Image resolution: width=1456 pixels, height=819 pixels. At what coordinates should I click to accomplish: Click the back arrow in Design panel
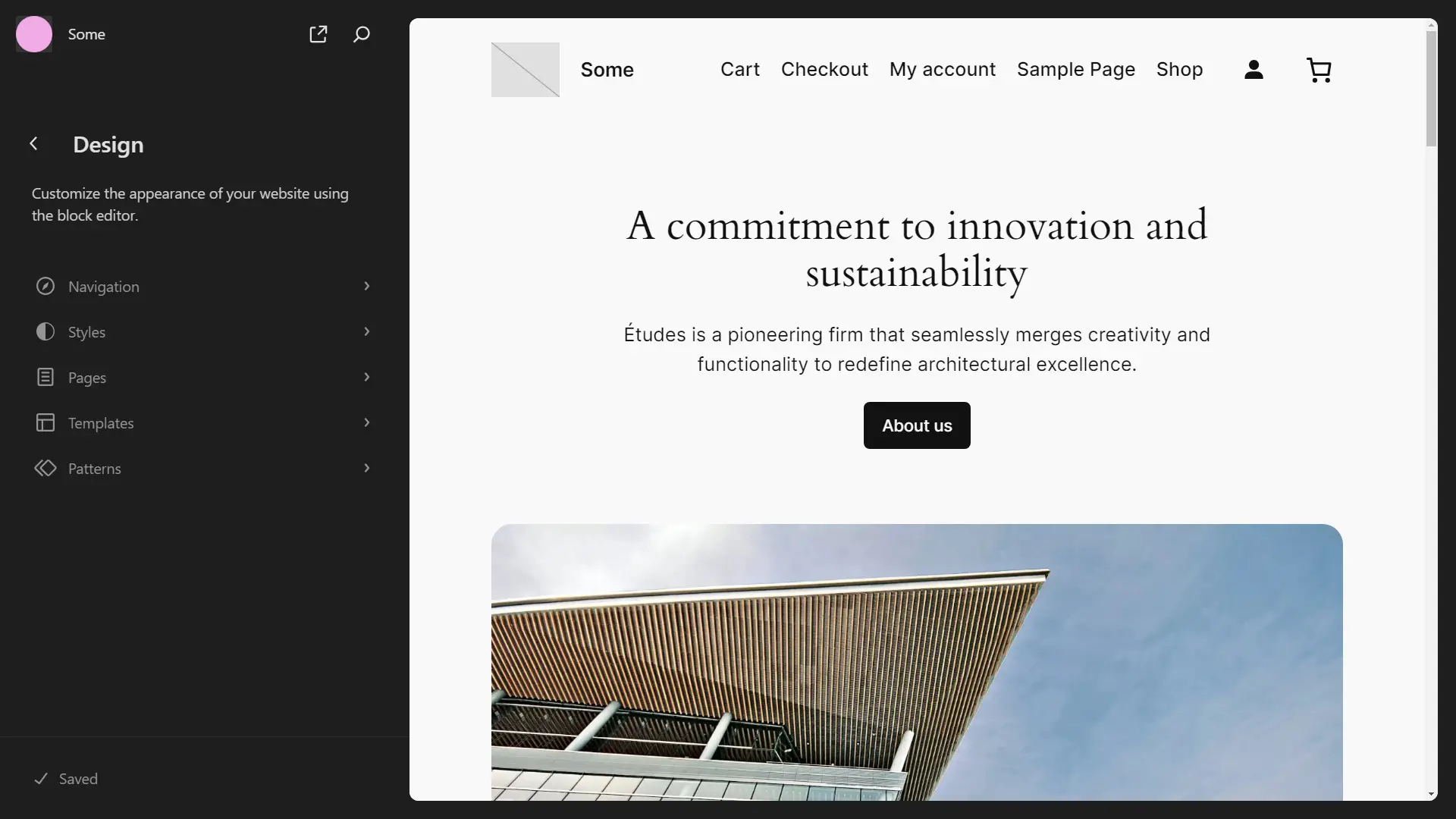tap(33, 144)
